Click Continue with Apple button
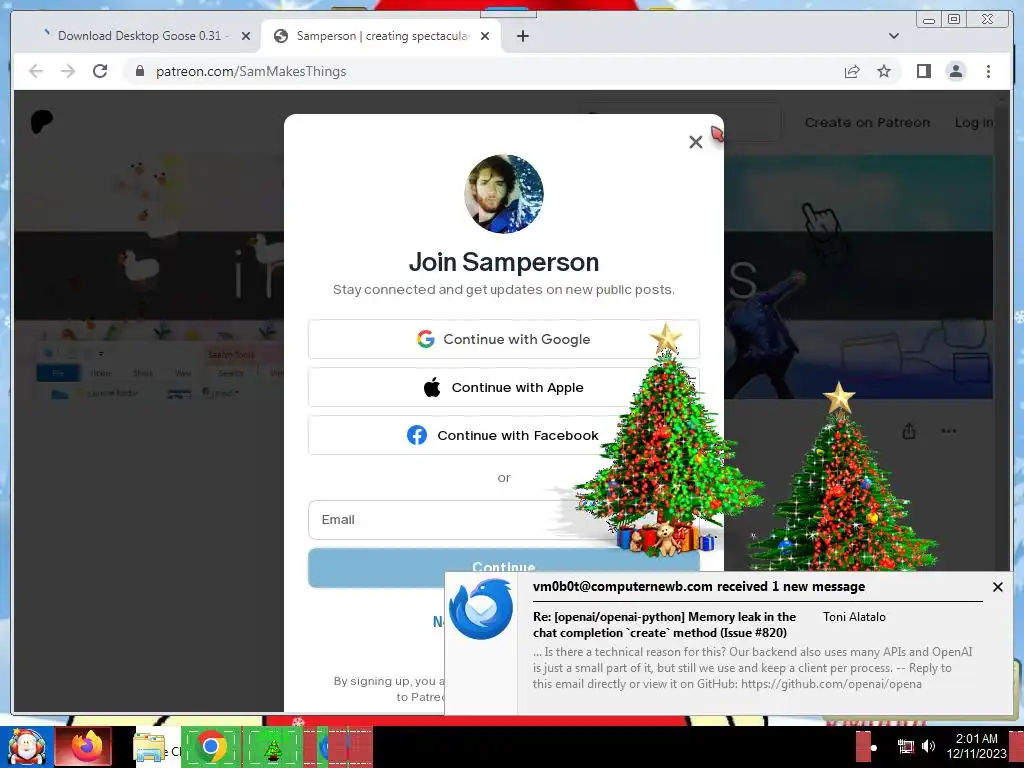1024x768 pixels. tap(504, 387)
